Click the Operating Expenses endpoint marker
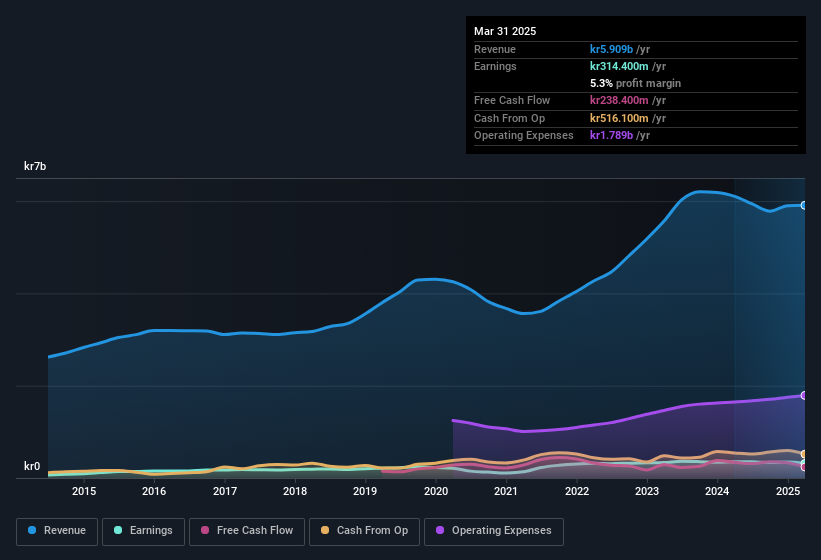821x560 pixels. tap(804, 395)
